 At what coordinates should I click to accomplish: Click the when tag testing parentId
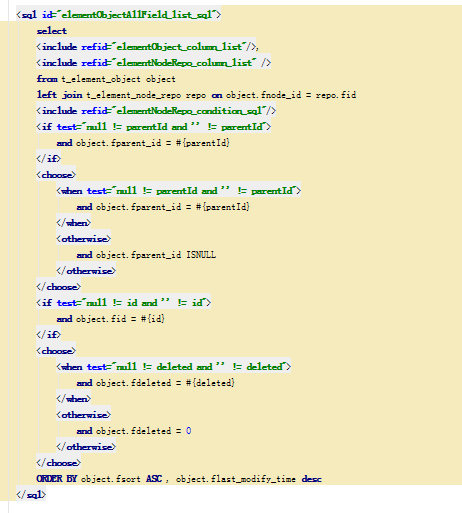178,191
